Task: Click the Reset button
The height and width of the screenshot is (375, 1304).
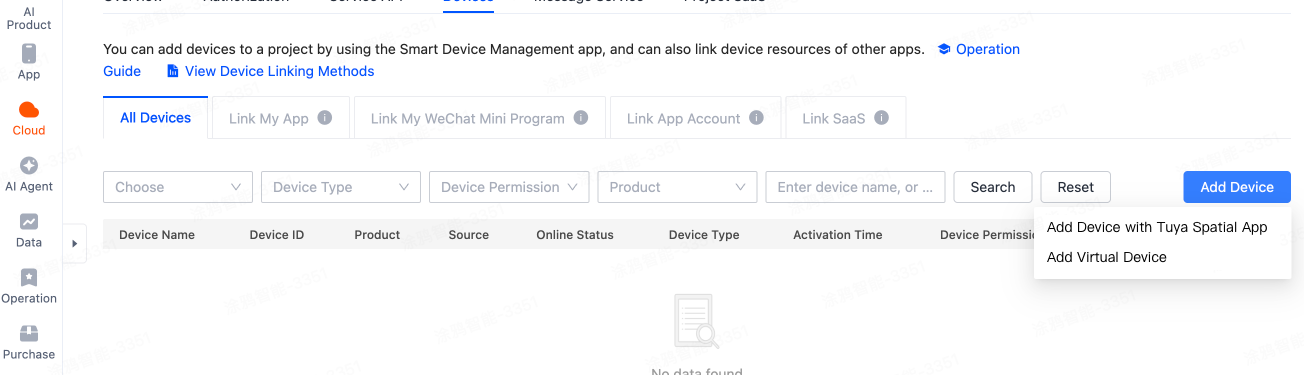Action: [1076, 187]
